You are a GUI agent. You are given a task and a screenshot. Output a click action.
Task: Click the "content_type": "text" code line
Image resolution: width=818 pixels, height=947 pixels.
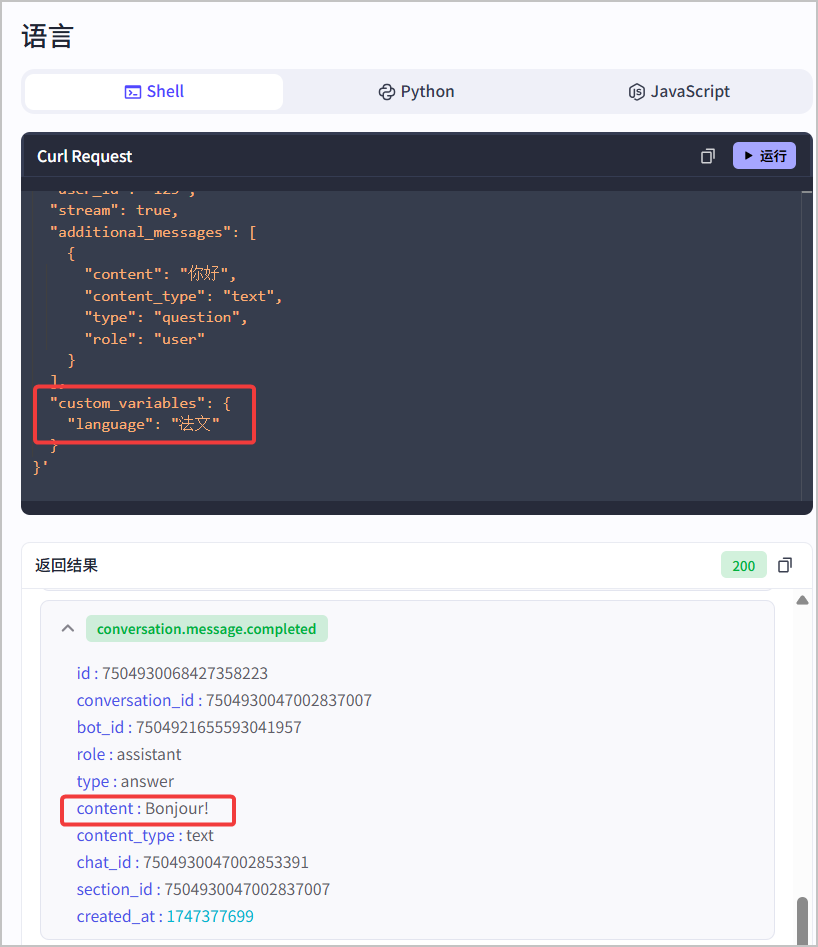[x=183, y=297]
